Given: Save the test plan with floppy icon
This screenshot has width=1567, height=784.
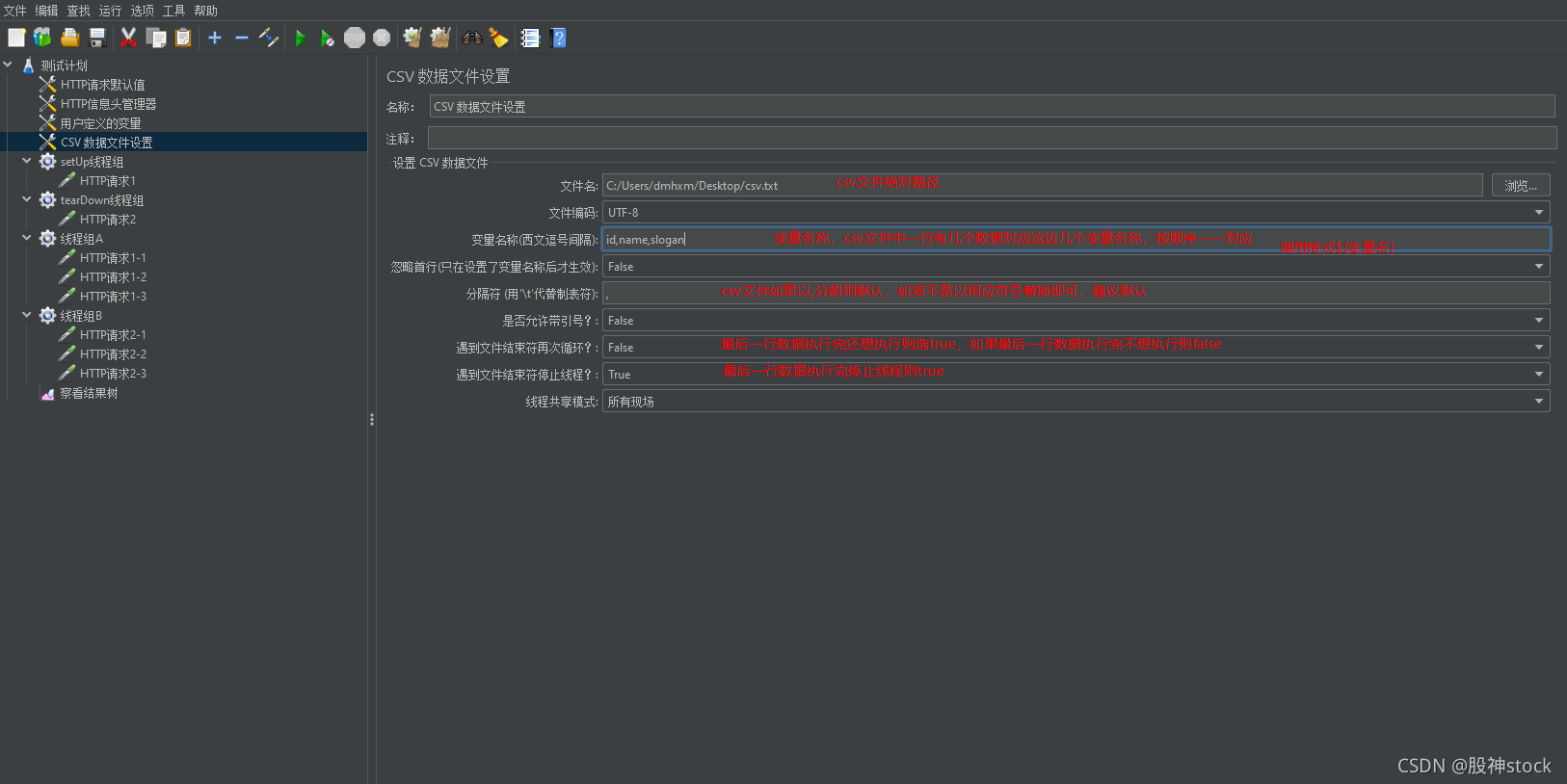Looking at the screenshot, I should (x=97, y=38).
